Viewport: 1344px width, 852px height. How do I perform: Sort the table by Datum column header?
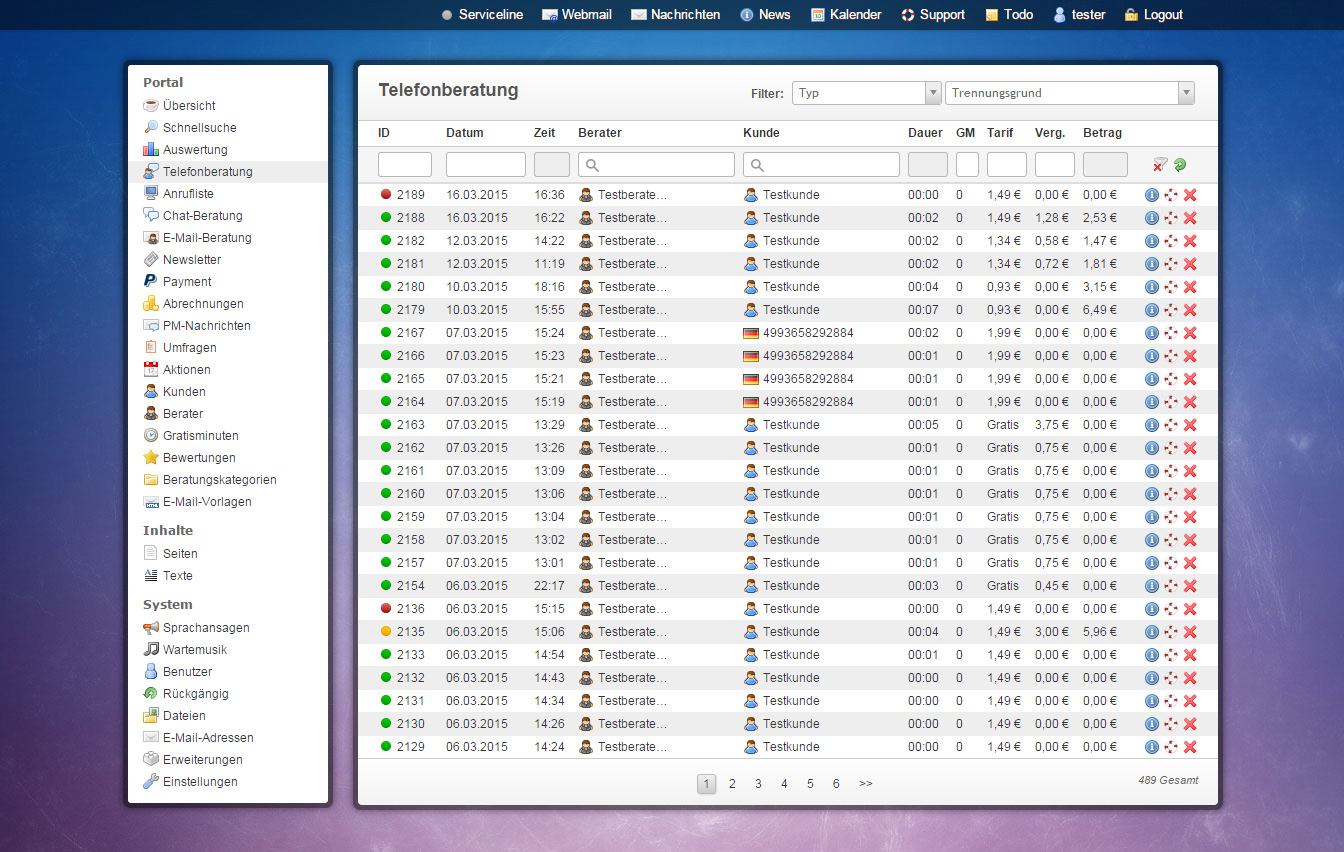coord(465,133)
